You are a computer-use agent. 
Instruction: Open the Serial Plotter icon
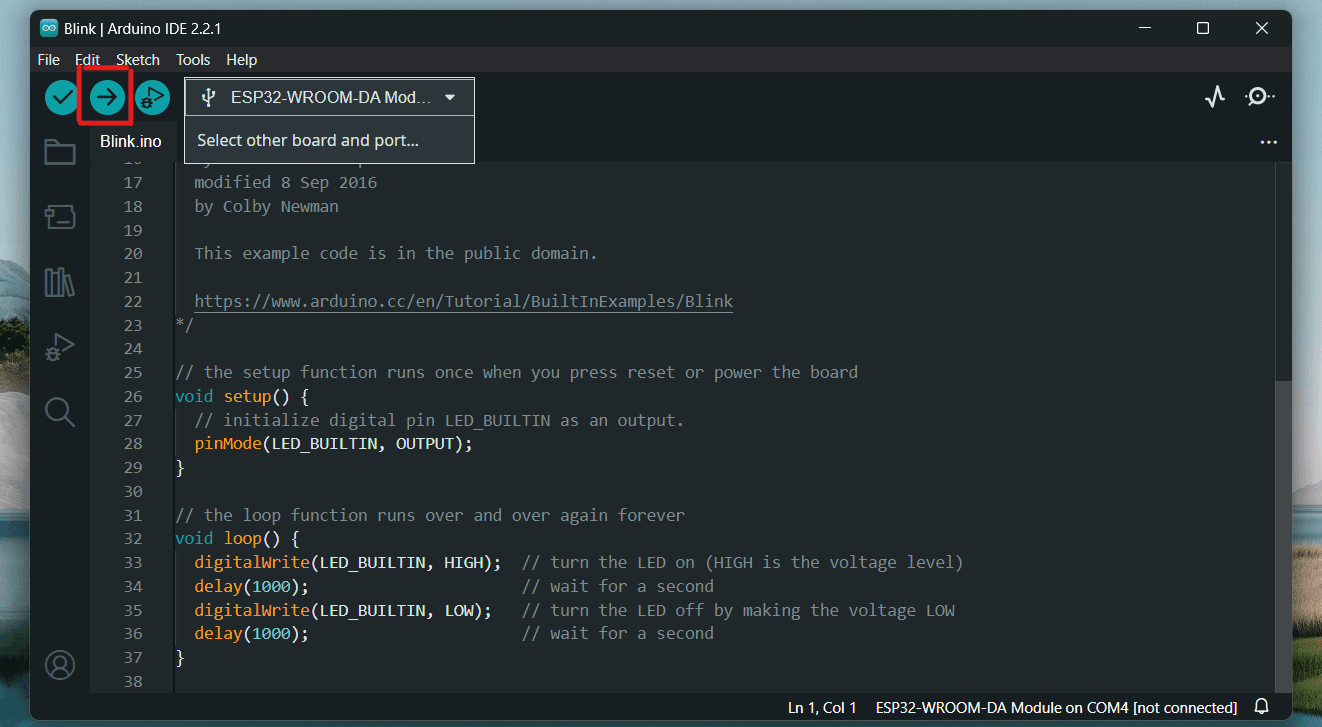click(x=1215, y=97)
